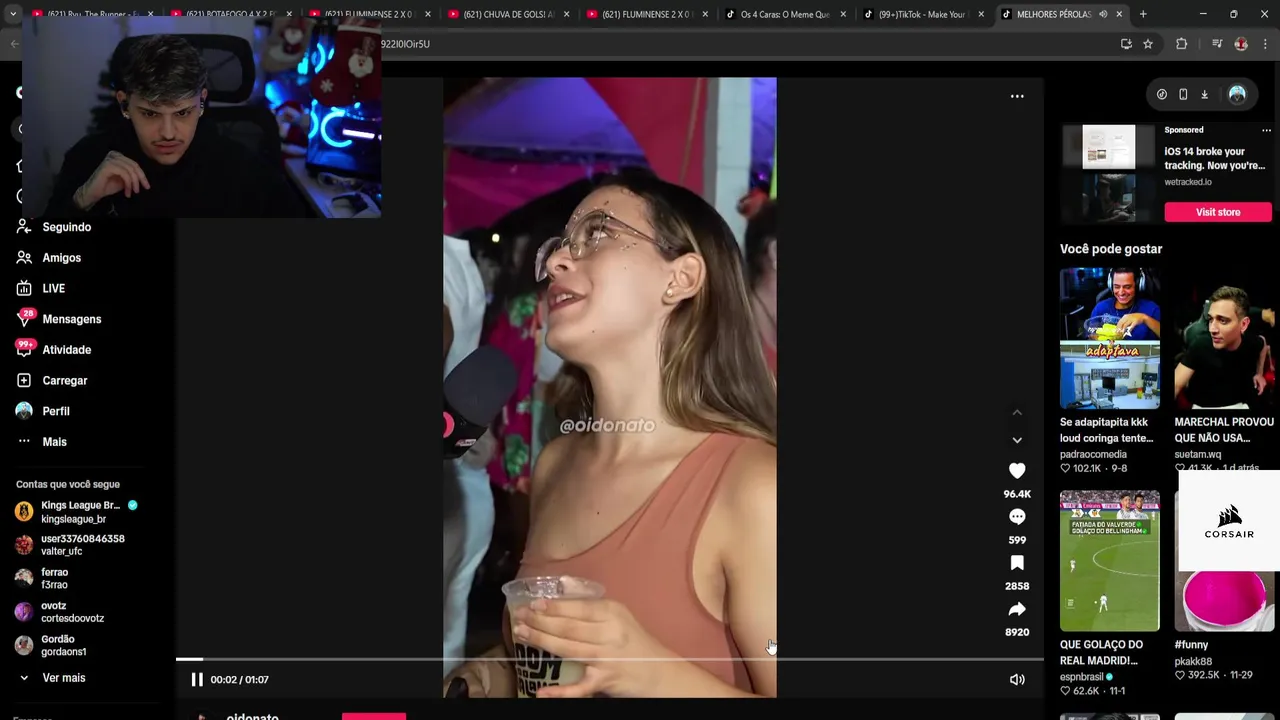Go to next video with down chevron

[x=1017, y=440]
